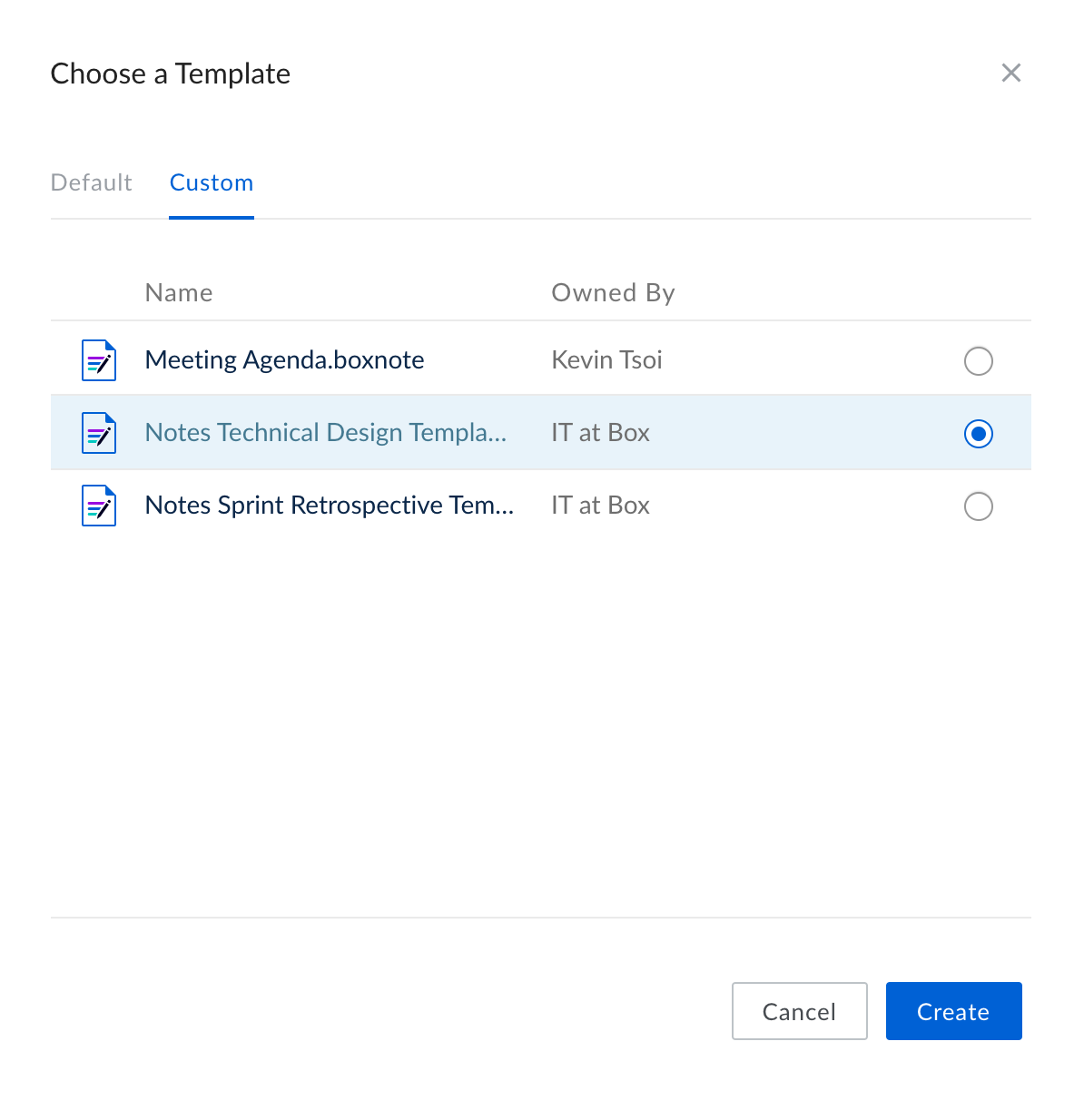Click IT at Box in the Sprint Retrospective row

pyautogui.click(x=600, y=506)
